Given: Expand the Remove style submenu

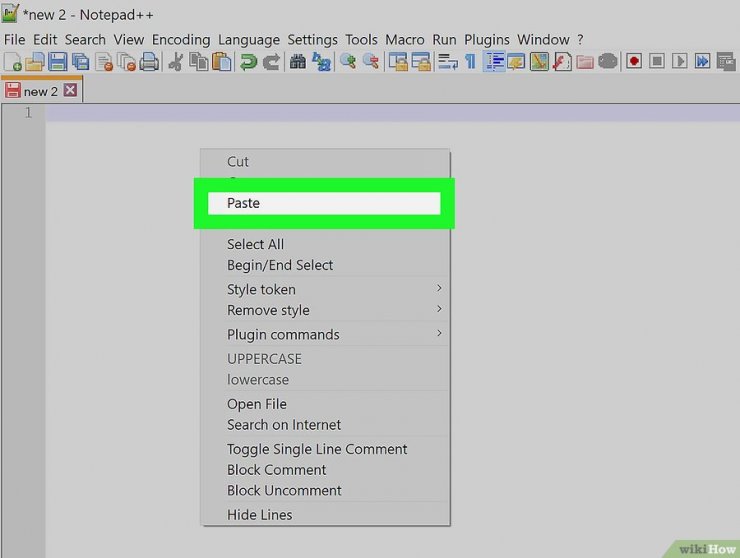Looking at the screenshot, I should pos(326,310).
